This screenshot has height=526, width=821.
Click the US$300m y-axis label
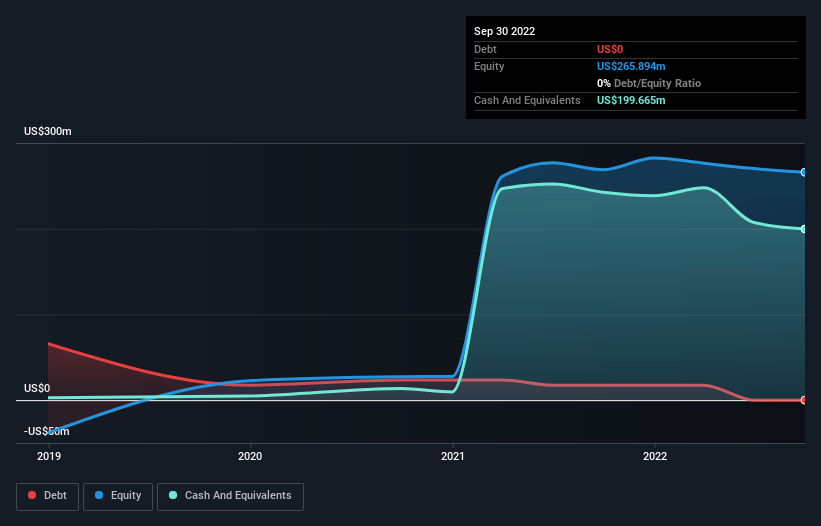(48, 131)
